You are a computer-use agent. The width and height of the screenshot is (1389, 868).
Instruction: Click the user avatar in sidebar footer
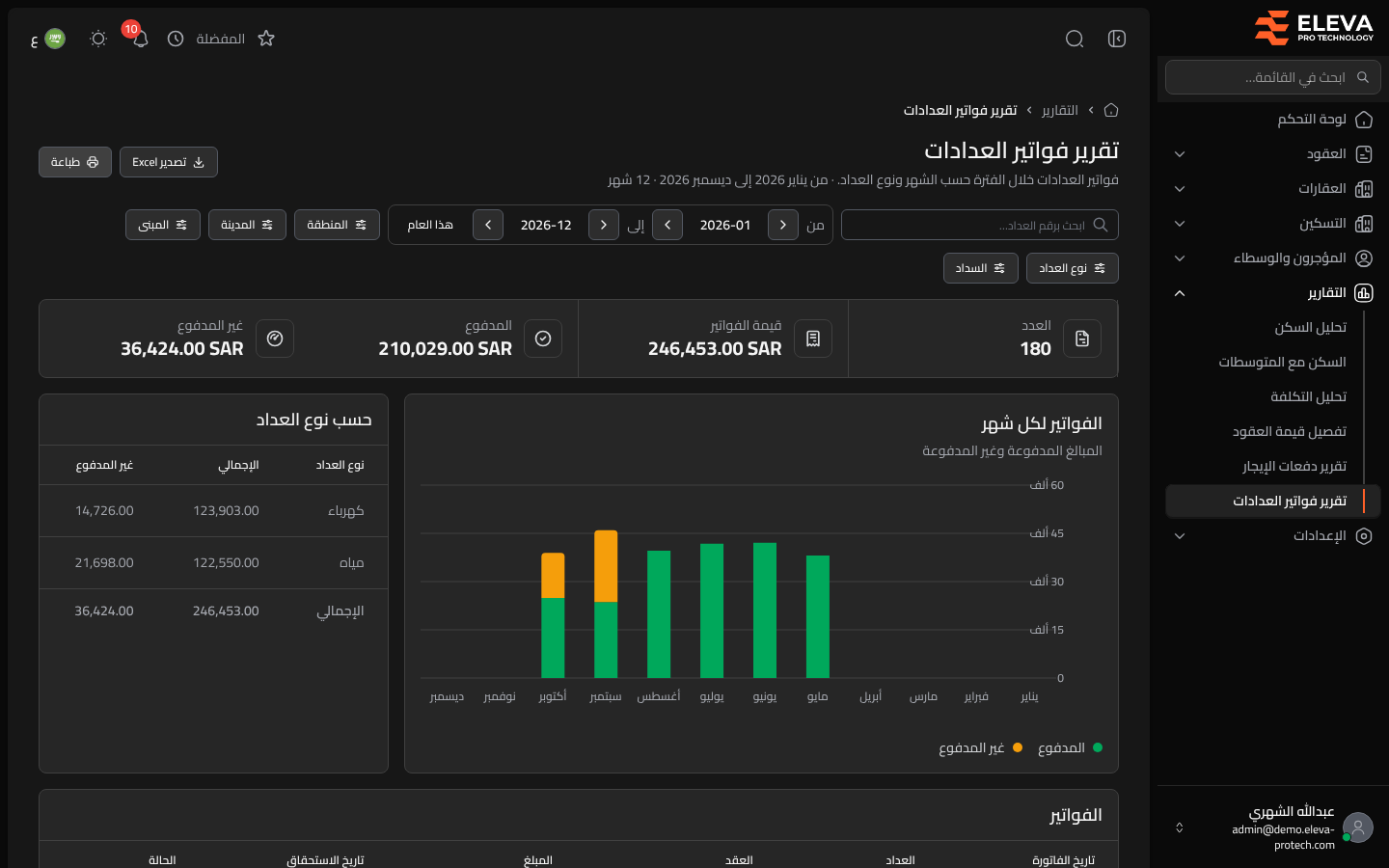(1358, 827)
